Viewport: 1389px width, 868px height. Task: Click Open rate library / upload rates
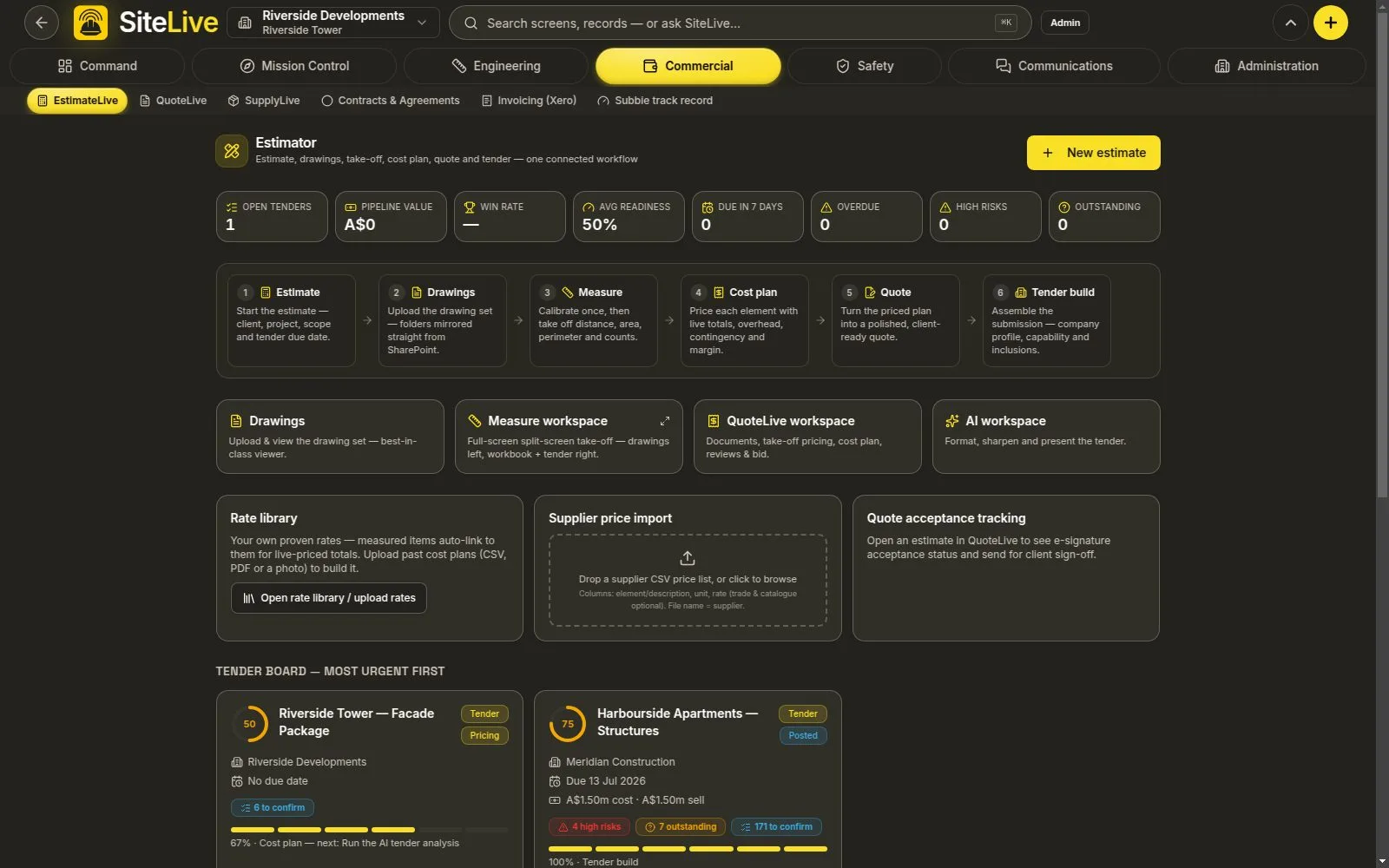coord(328,598)
